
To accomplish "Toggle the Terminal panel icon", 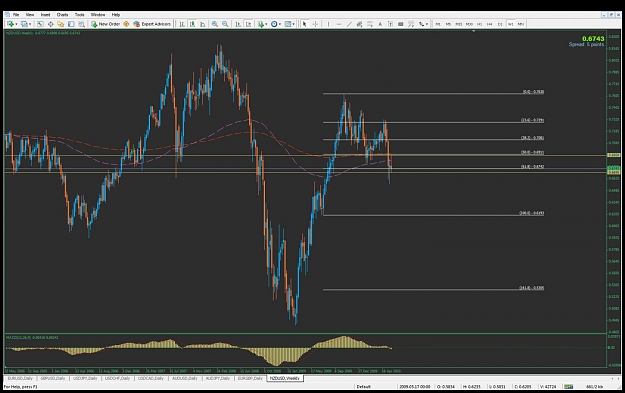I will pyautogui.click(x=71, y=24).
